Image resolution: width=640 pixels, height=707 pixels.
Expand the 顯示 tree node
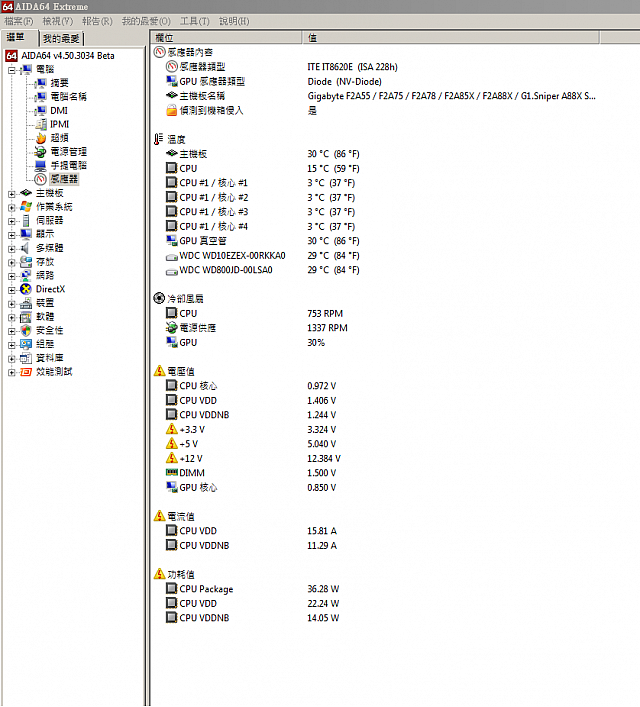pos(12,235)
